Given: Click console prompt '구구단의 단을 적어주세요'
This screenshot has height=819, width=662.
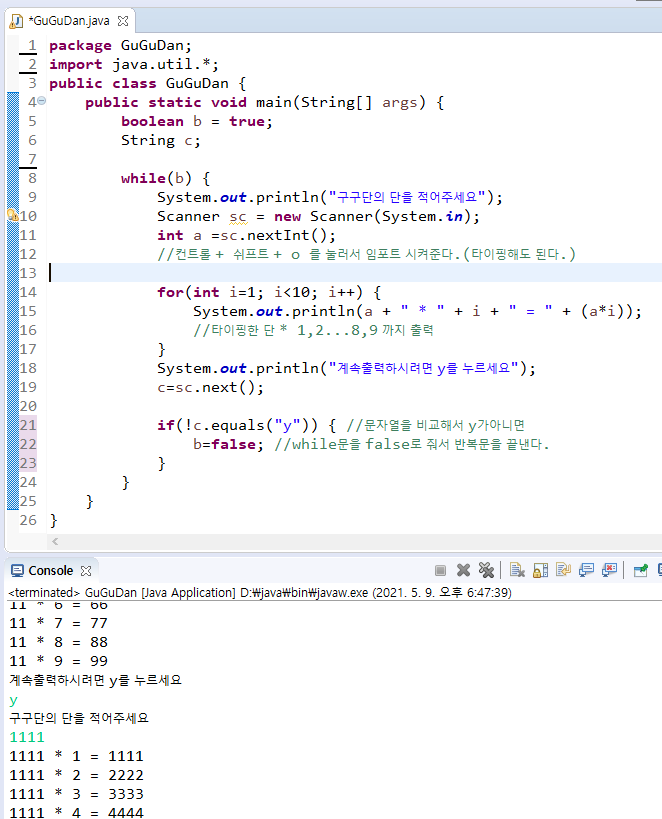Looking at the screenshot, I should pyautogui.click(x=79, y=718).
